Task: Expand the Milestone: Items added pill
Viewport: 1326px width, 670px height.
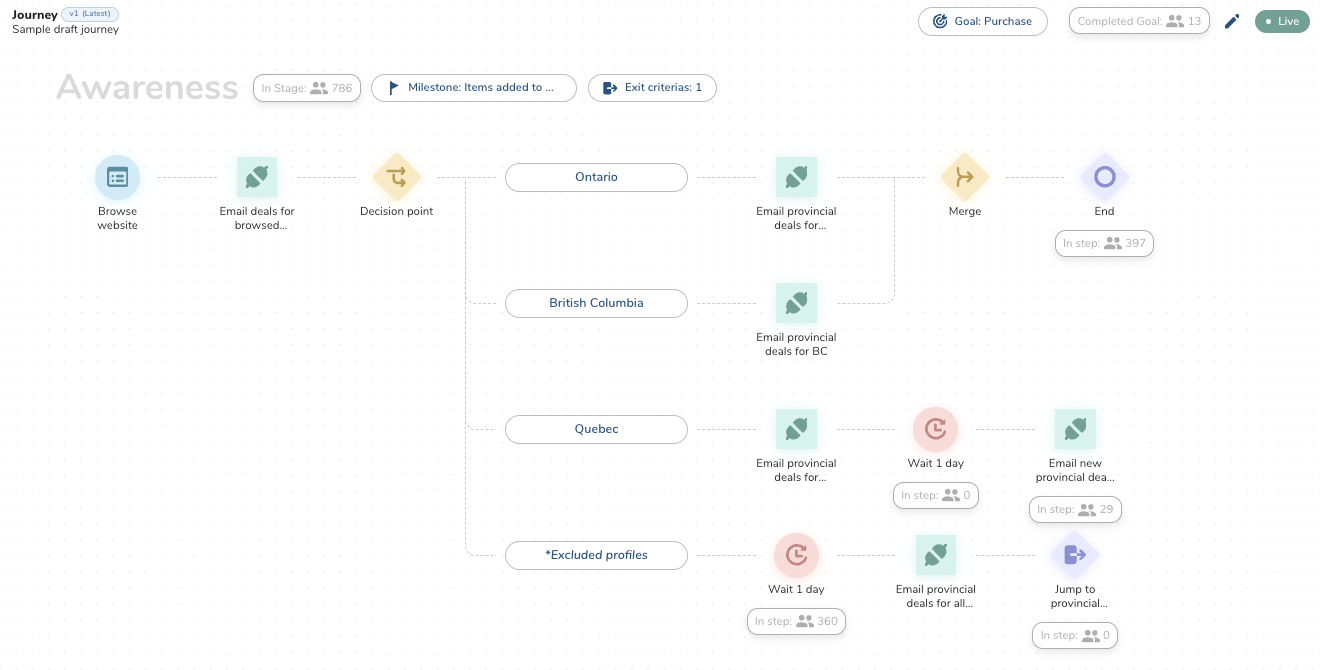Action: (x=474, y=88)
